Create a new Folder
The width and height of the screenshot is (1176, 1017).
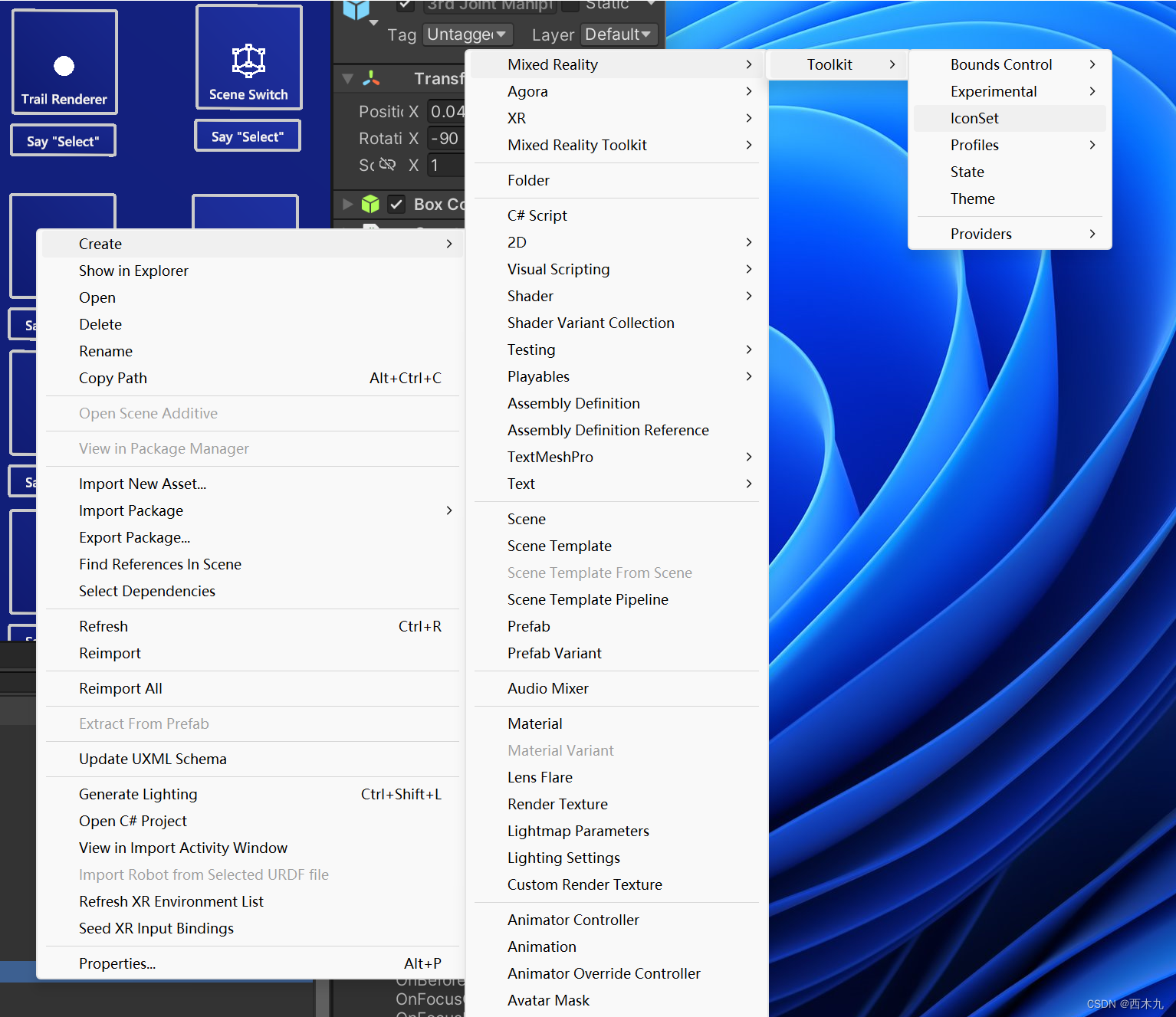point(617,180)
